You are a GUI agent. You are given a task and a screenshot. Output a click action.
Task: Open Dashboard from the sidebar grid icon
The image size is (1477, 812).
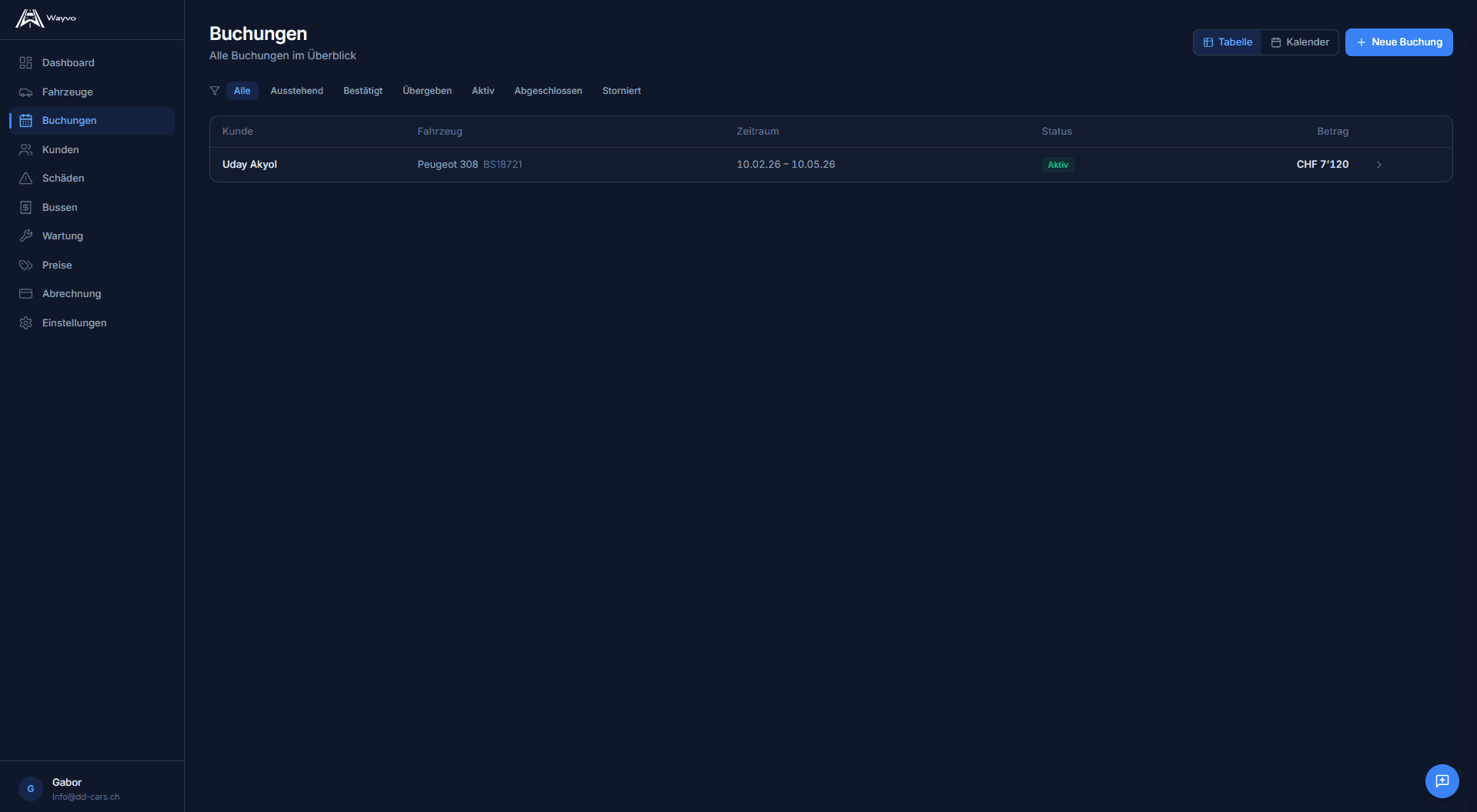pyautogui.click(x=25, y=63)
